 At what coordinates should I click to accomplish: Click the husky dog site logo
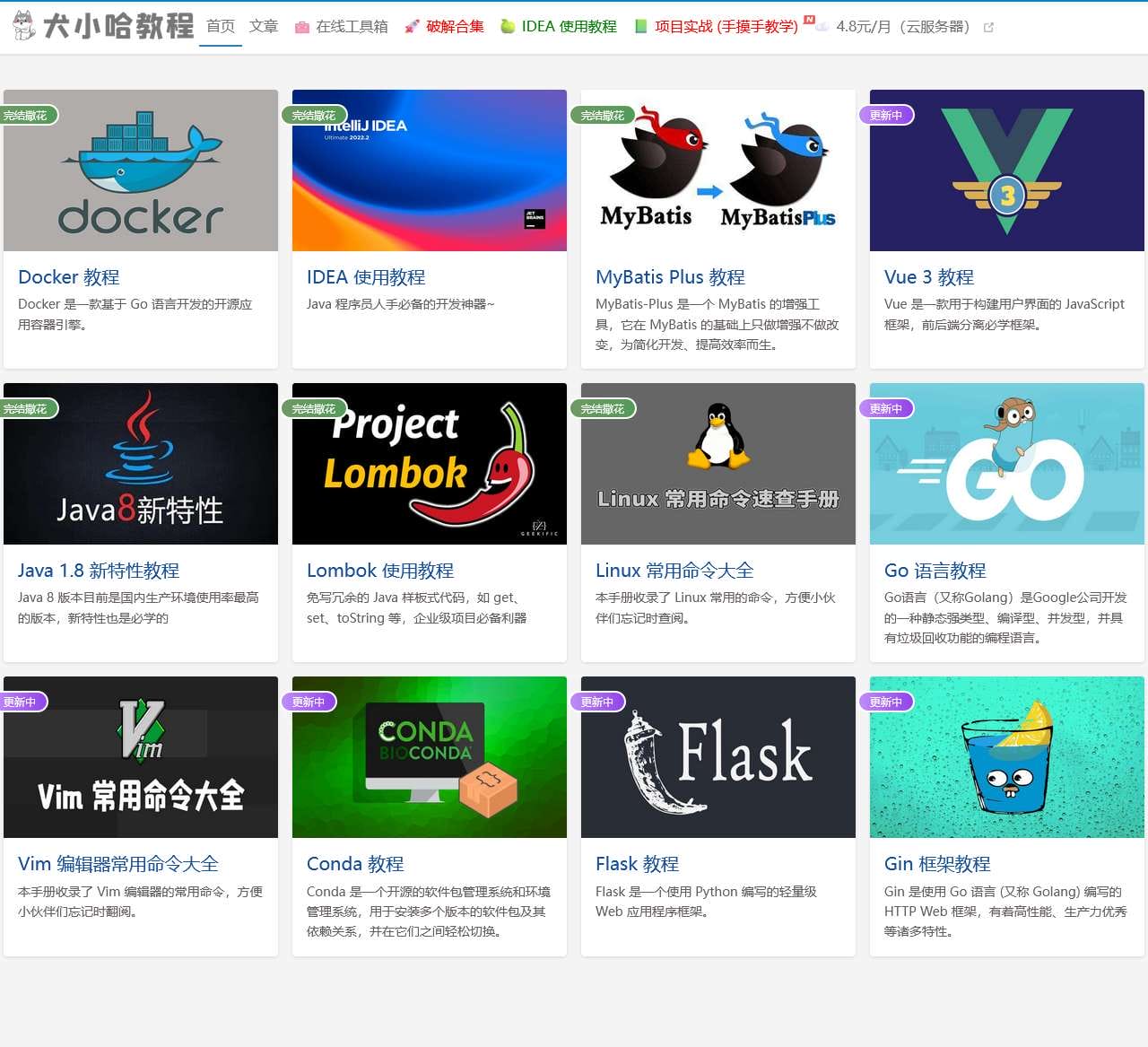(23, 25)
